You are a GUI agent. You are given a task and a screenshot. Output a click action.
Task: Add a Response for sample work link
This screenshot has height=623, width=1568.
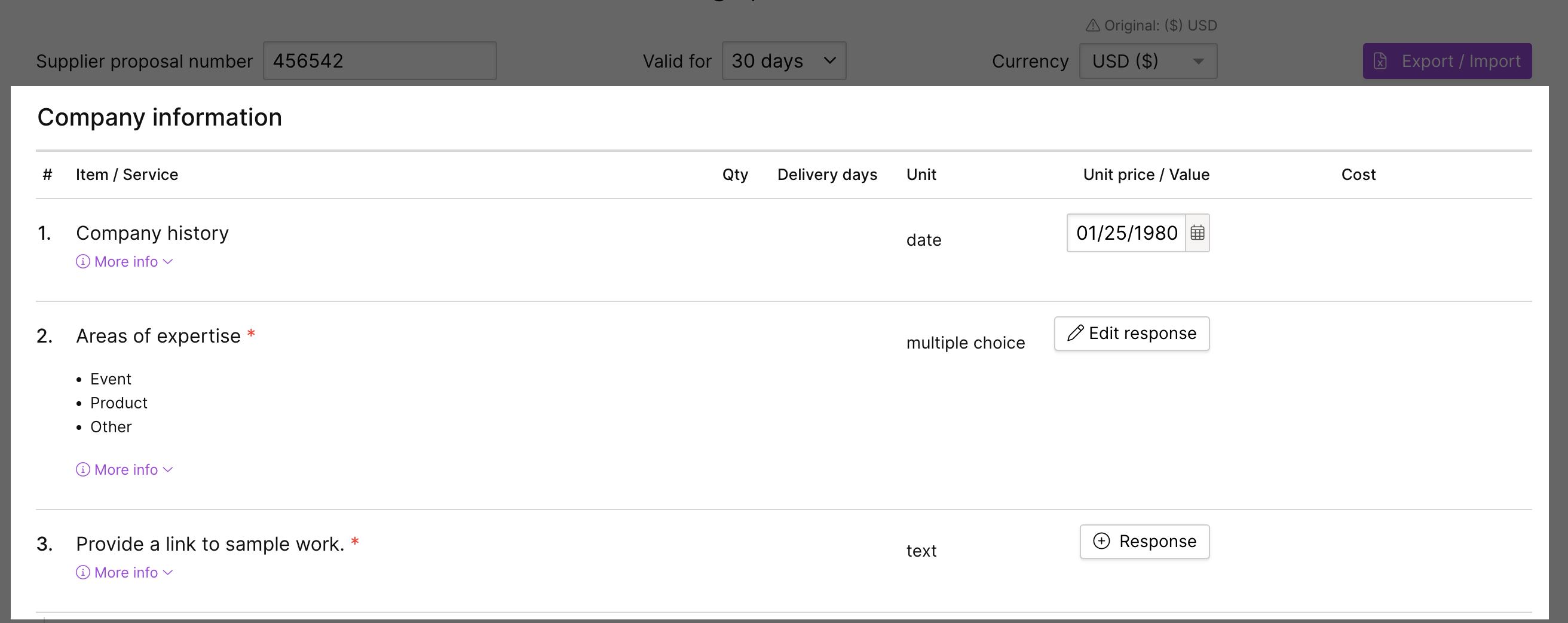(x=1144, y=542)
